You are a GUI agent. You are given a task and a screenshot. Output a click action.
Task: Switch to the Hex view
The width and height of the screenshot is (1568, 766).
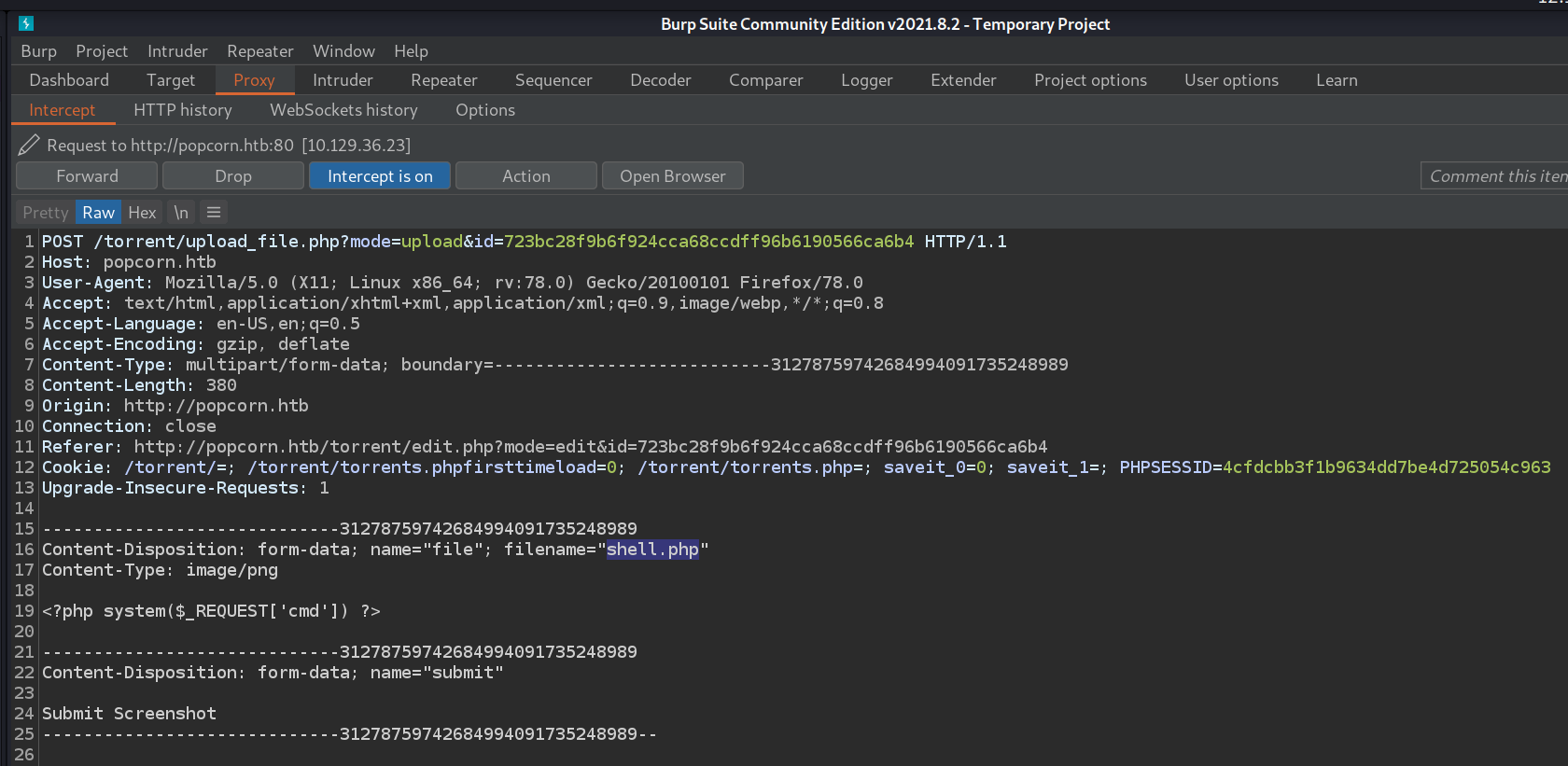pyautogui.click(x=142, y=213)
